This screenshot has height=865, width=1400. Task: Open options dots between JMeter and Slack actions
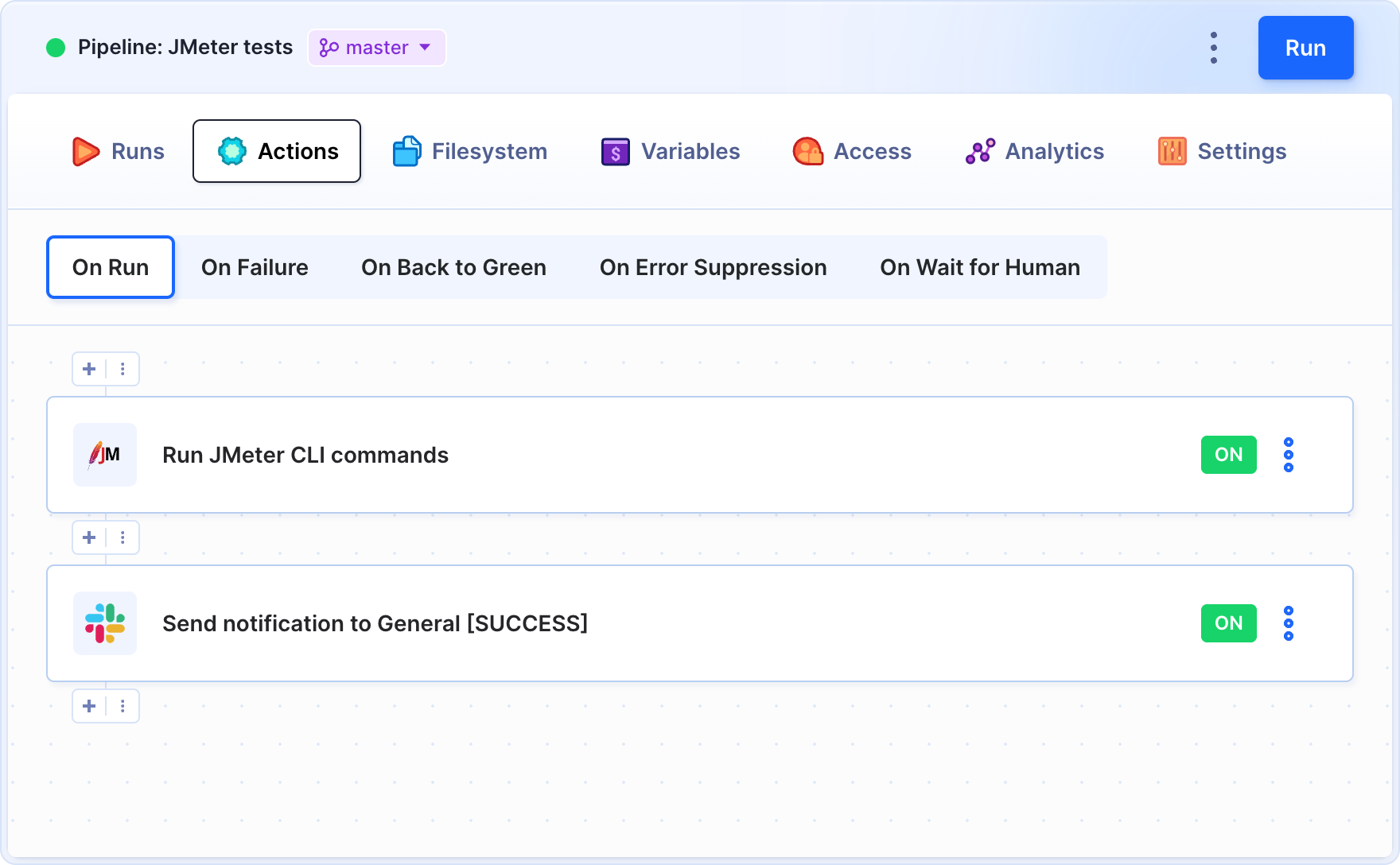[122, 537]
